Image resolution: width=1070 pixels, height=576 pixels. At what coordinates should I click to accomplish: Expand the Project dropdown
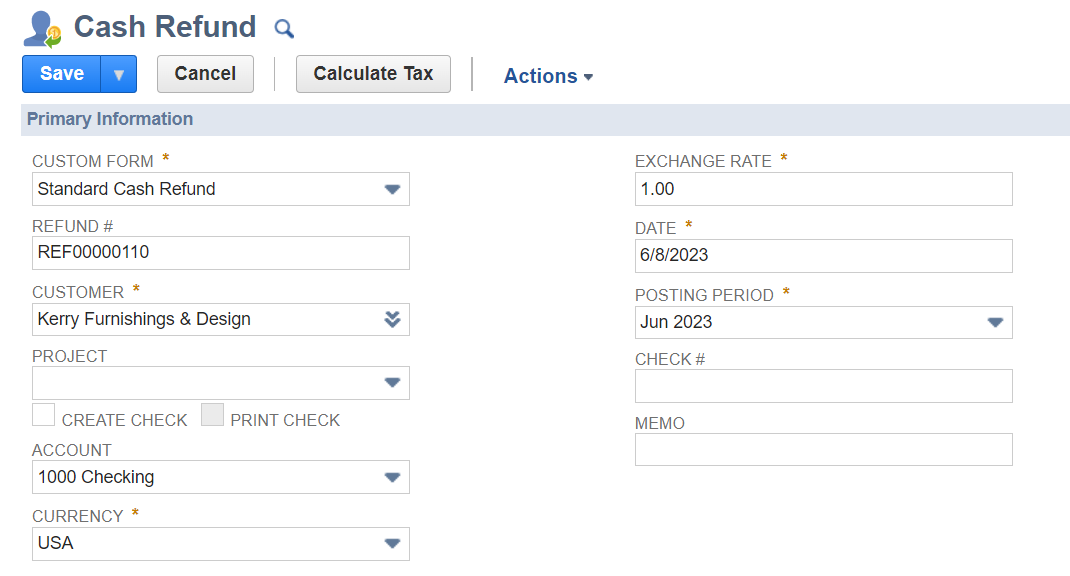pyautogui.click(x=392, y=383)
